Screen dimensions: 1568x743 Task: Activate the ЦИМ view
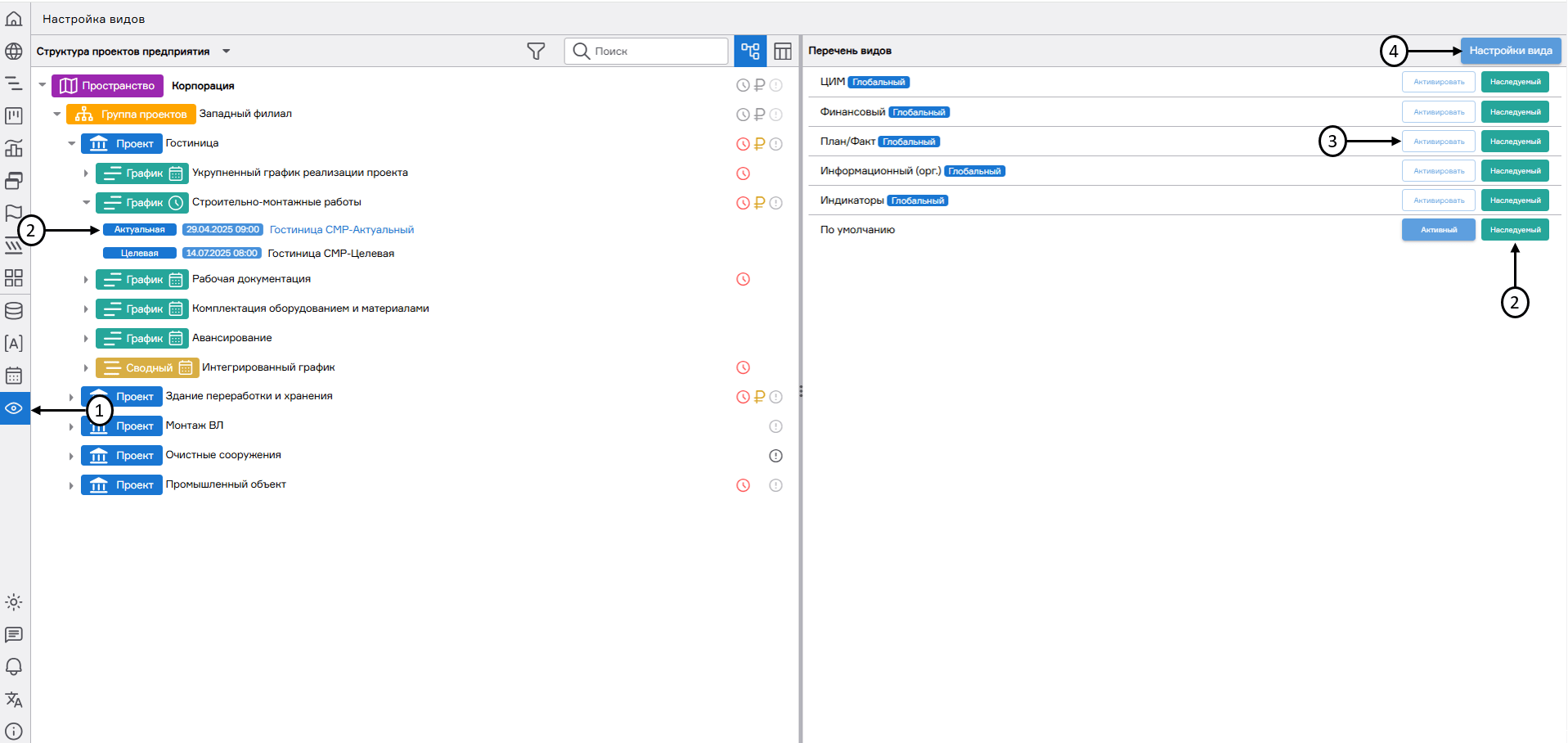click(x=1438, y=82)
